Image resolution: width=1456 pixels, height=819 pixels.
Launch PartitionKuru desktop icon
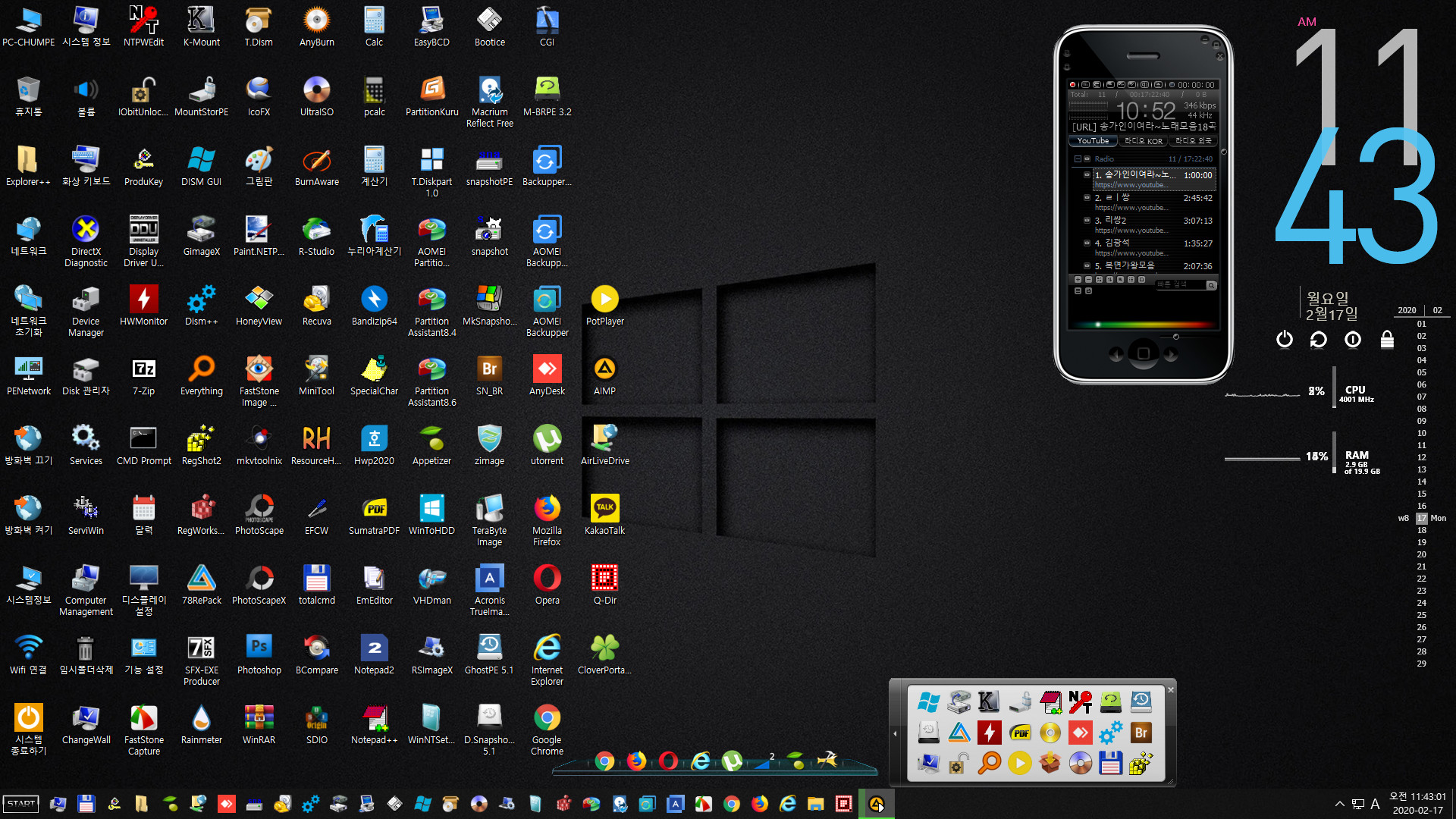[431, 97]
